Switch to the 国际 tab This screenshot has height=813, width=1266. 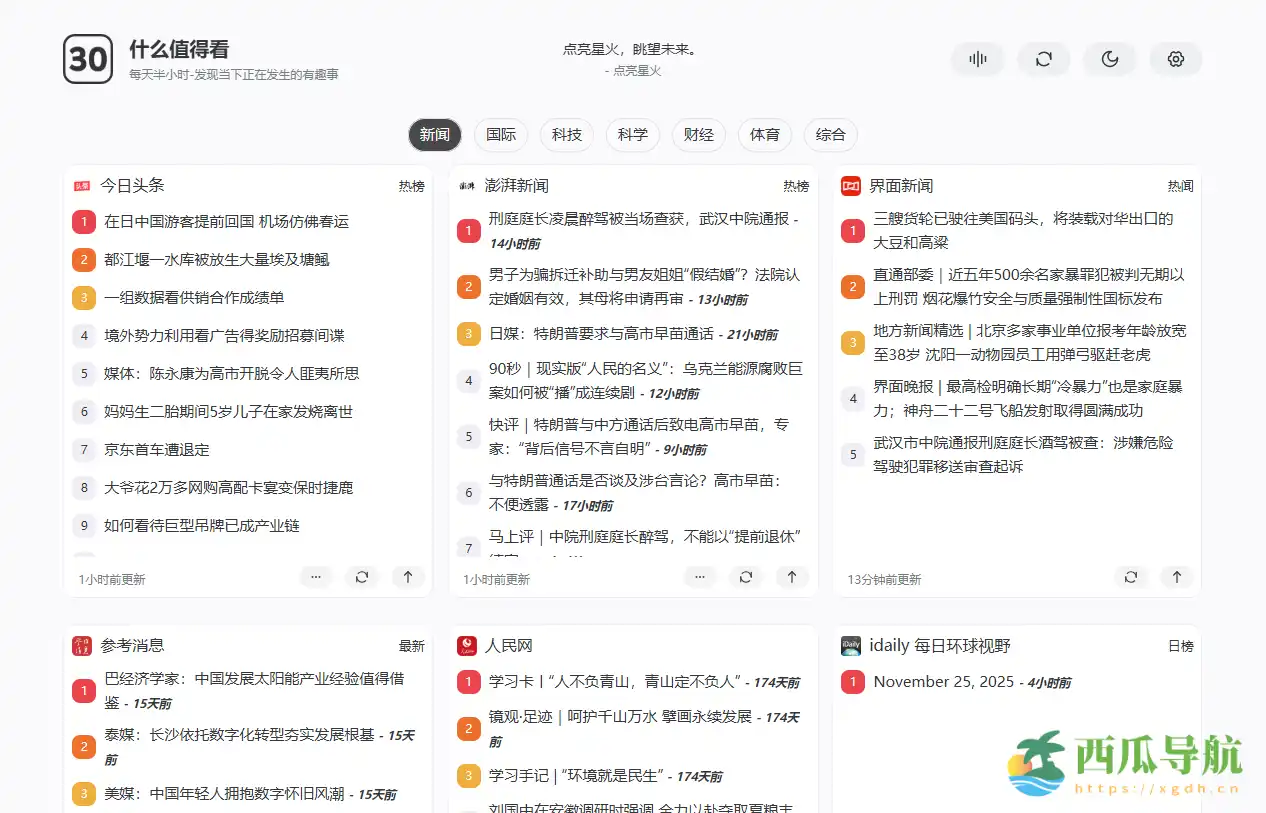[500, 135]
